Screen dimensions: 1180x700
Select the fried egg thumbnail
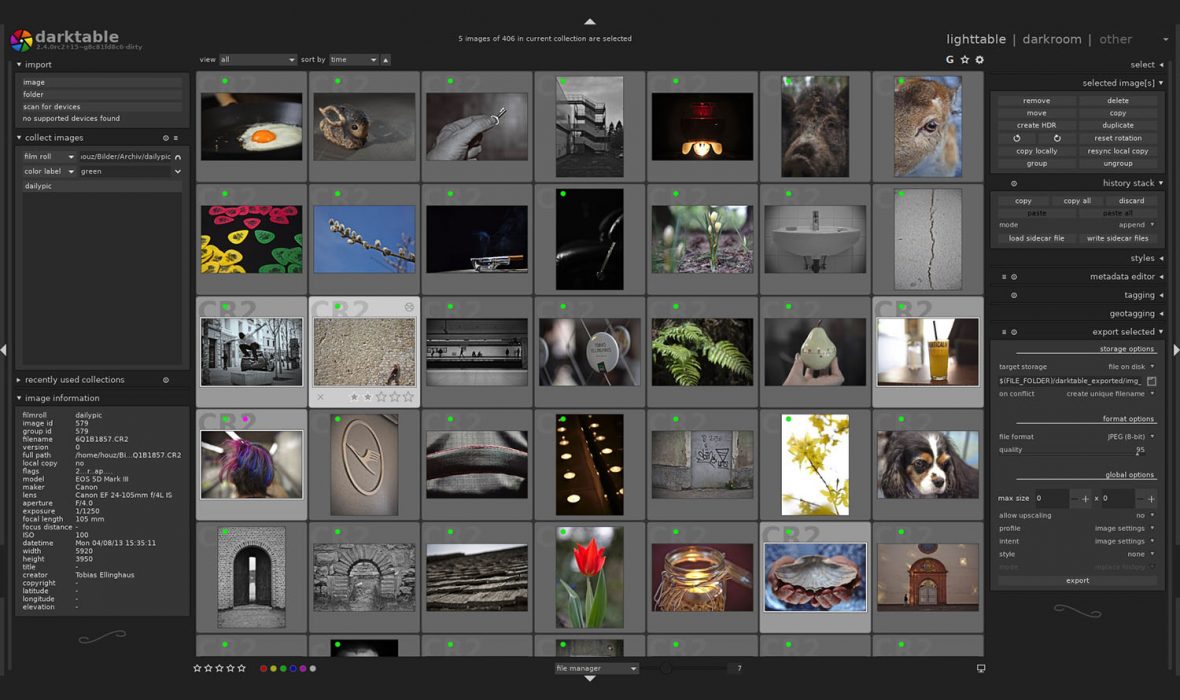(251, 127)
